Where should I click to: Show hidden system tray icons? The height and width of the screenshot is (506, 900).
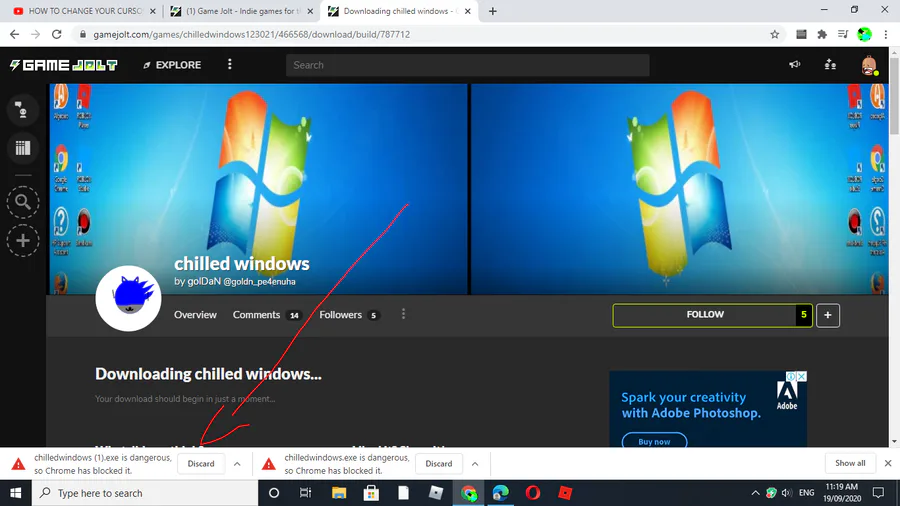click(x=755, y=493)
